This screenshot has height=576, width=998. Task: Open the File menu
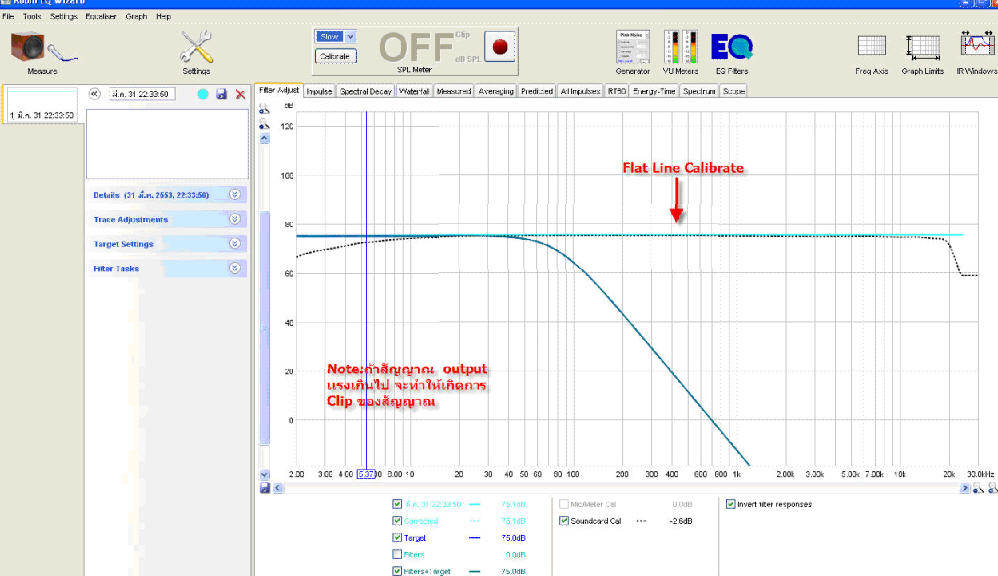pos(8,17)
